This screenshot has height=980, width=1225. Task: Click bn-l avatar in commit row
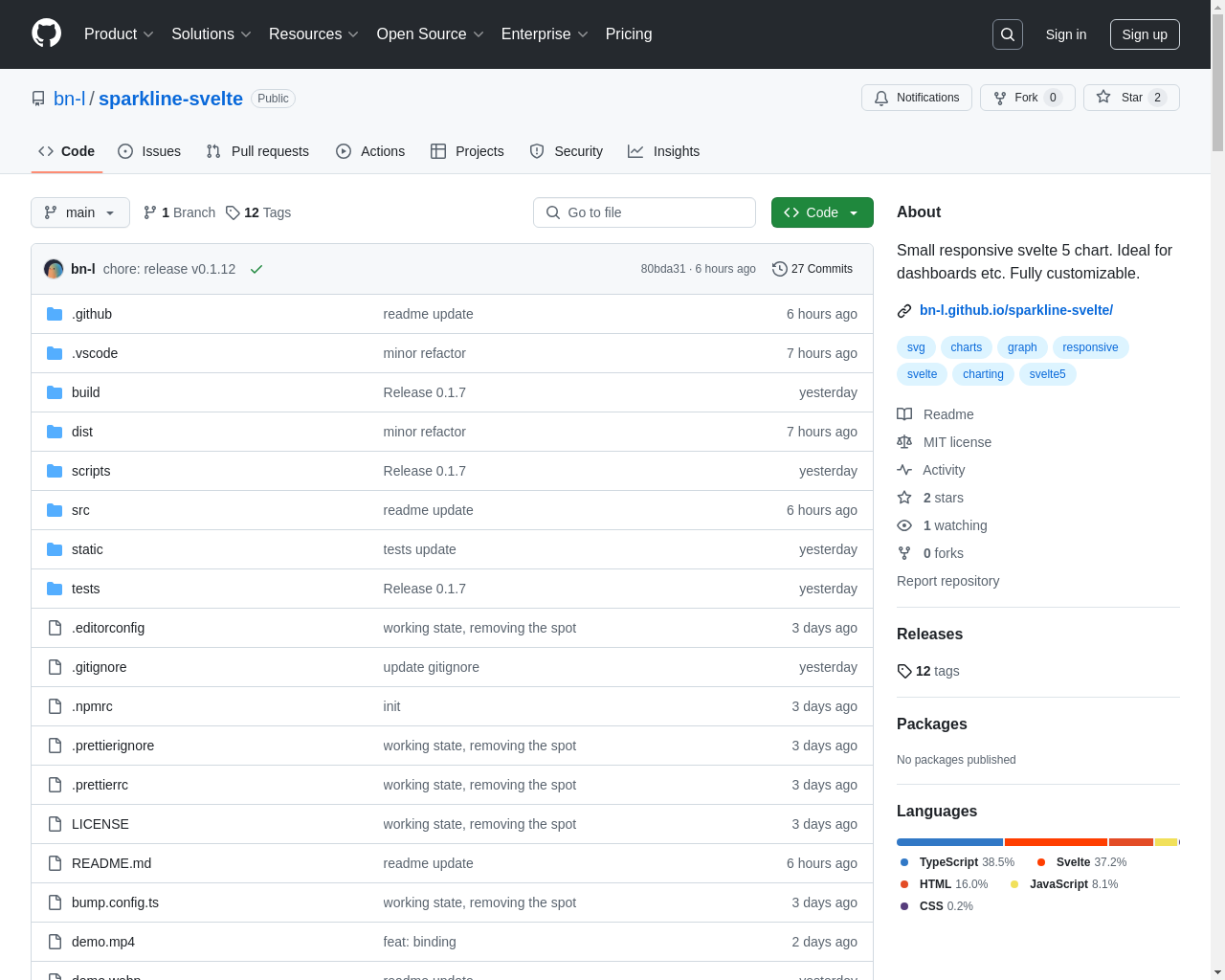click(x=54, y=269)
